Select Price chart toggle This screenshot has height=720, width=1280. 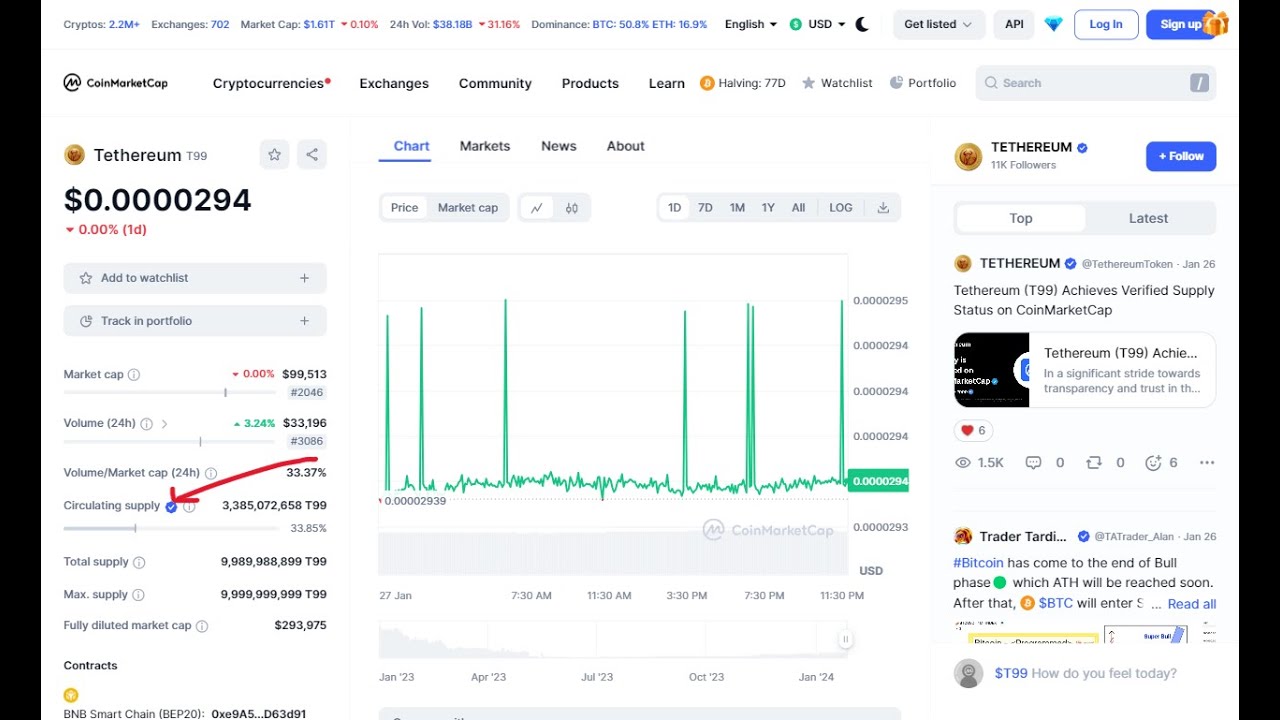[x=404, y=208]
